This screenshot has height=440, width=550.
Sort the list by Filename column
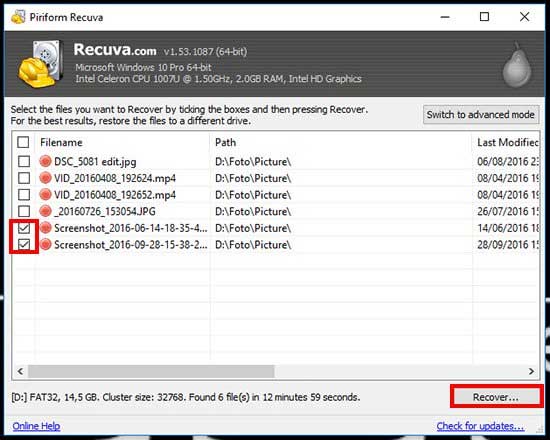61,142
